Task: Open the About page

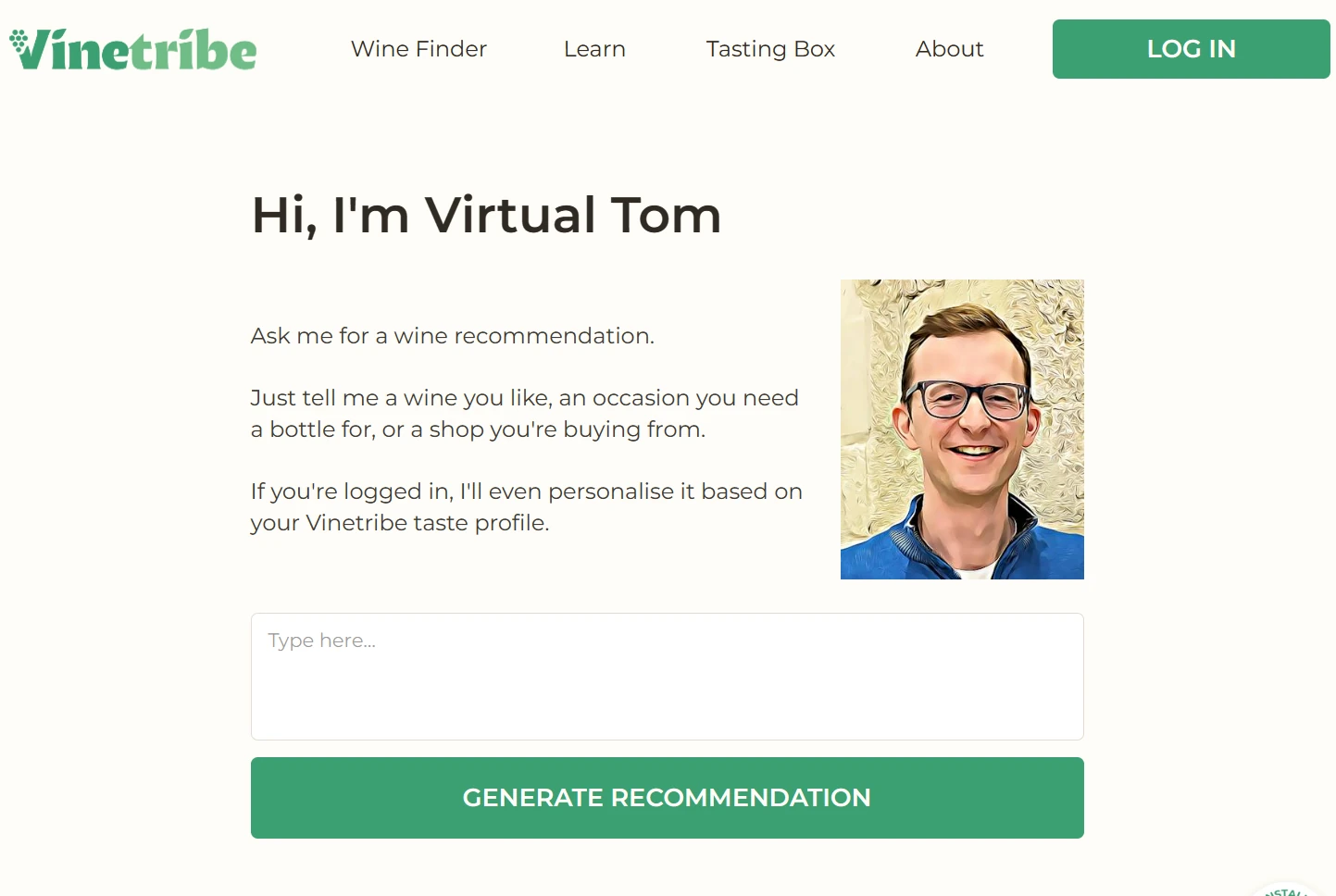Action: click(949, 49)
